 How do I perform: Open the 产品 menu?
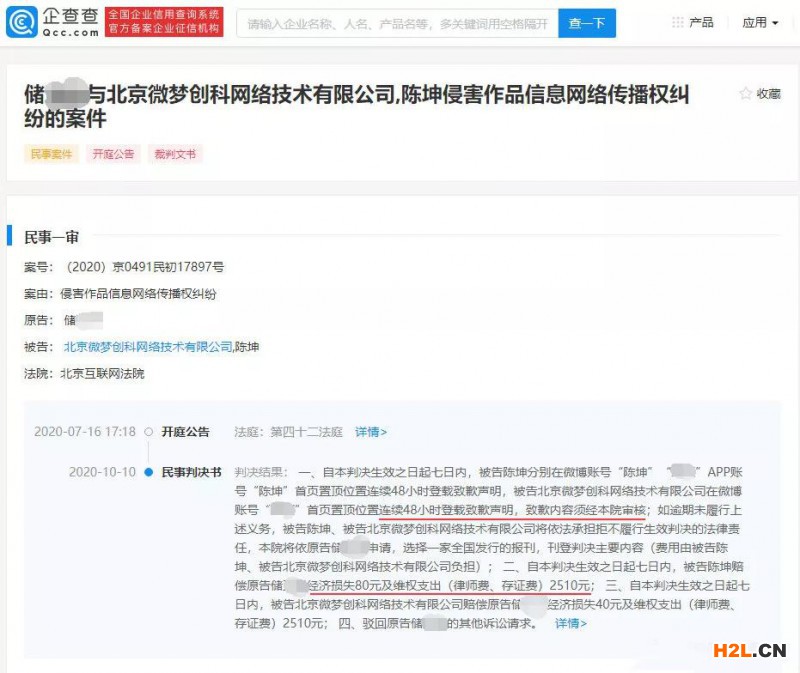point(701,22)
